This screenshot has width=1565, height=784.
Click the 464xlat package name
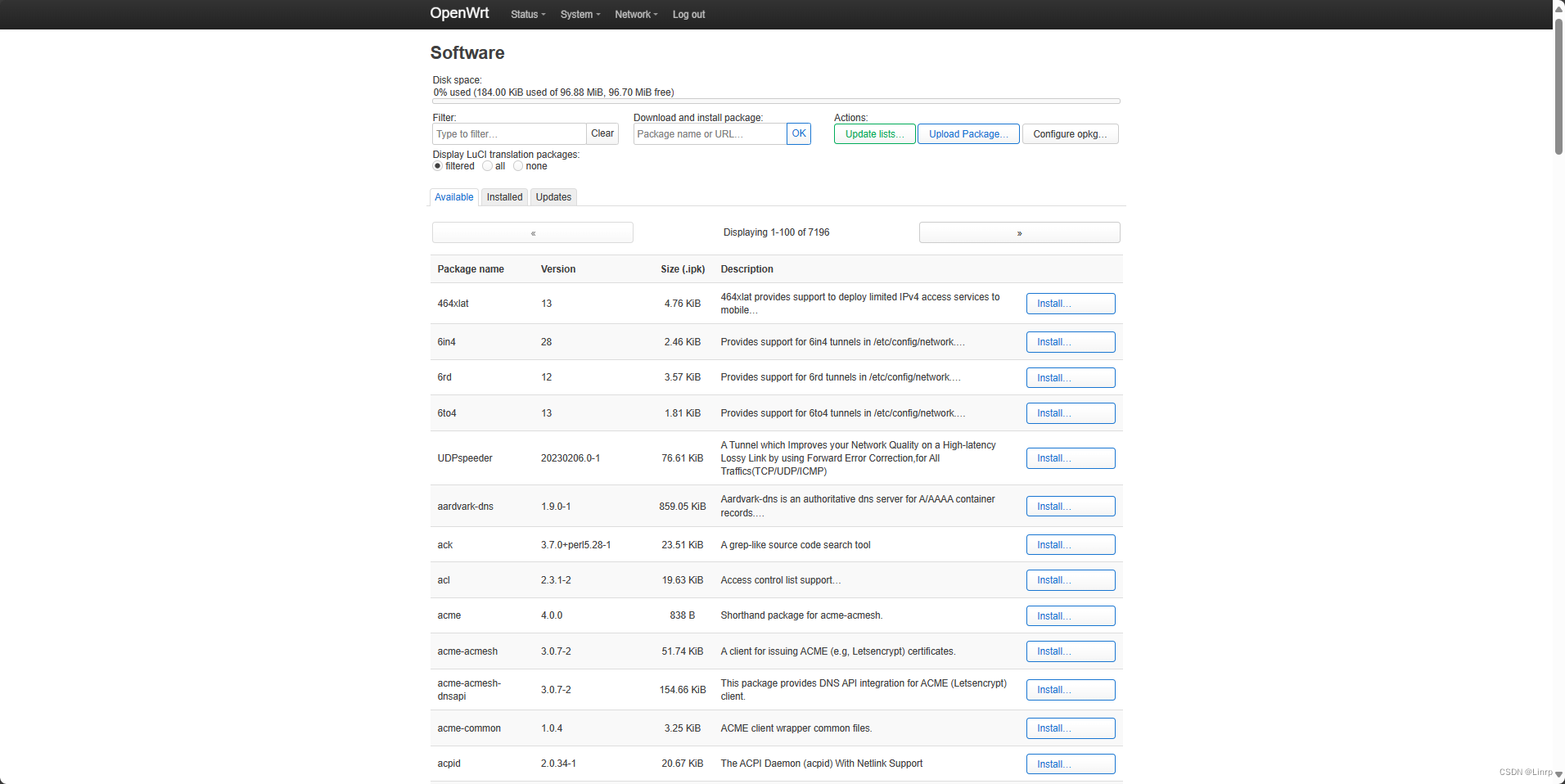[x=453, y=304]
